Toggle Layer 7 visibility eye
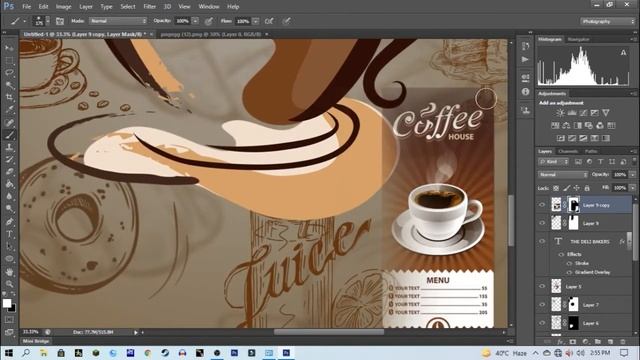640x360 pixels. pyautogui.click(x=542, y=304)
